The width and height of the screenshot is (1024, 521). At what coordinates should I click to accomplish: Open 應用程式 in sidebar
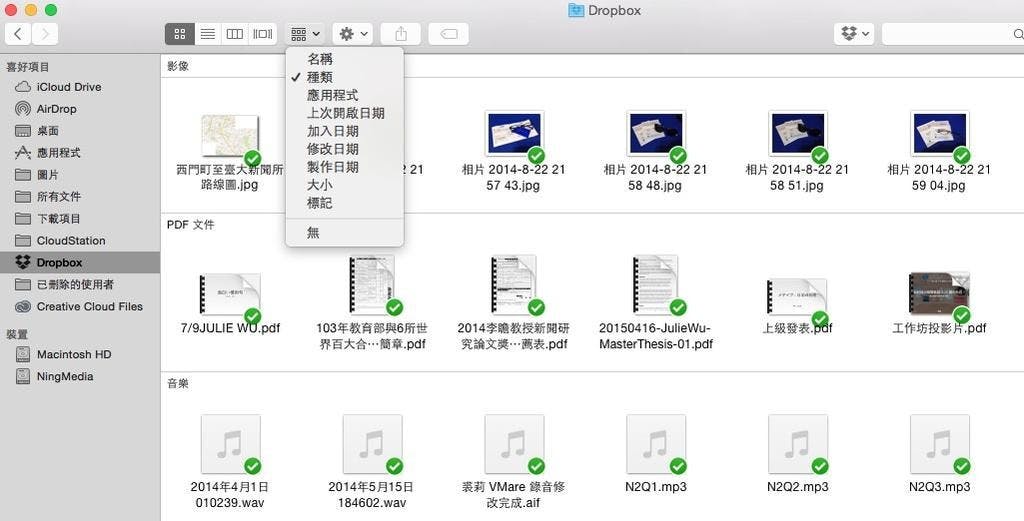pos(80,153)
